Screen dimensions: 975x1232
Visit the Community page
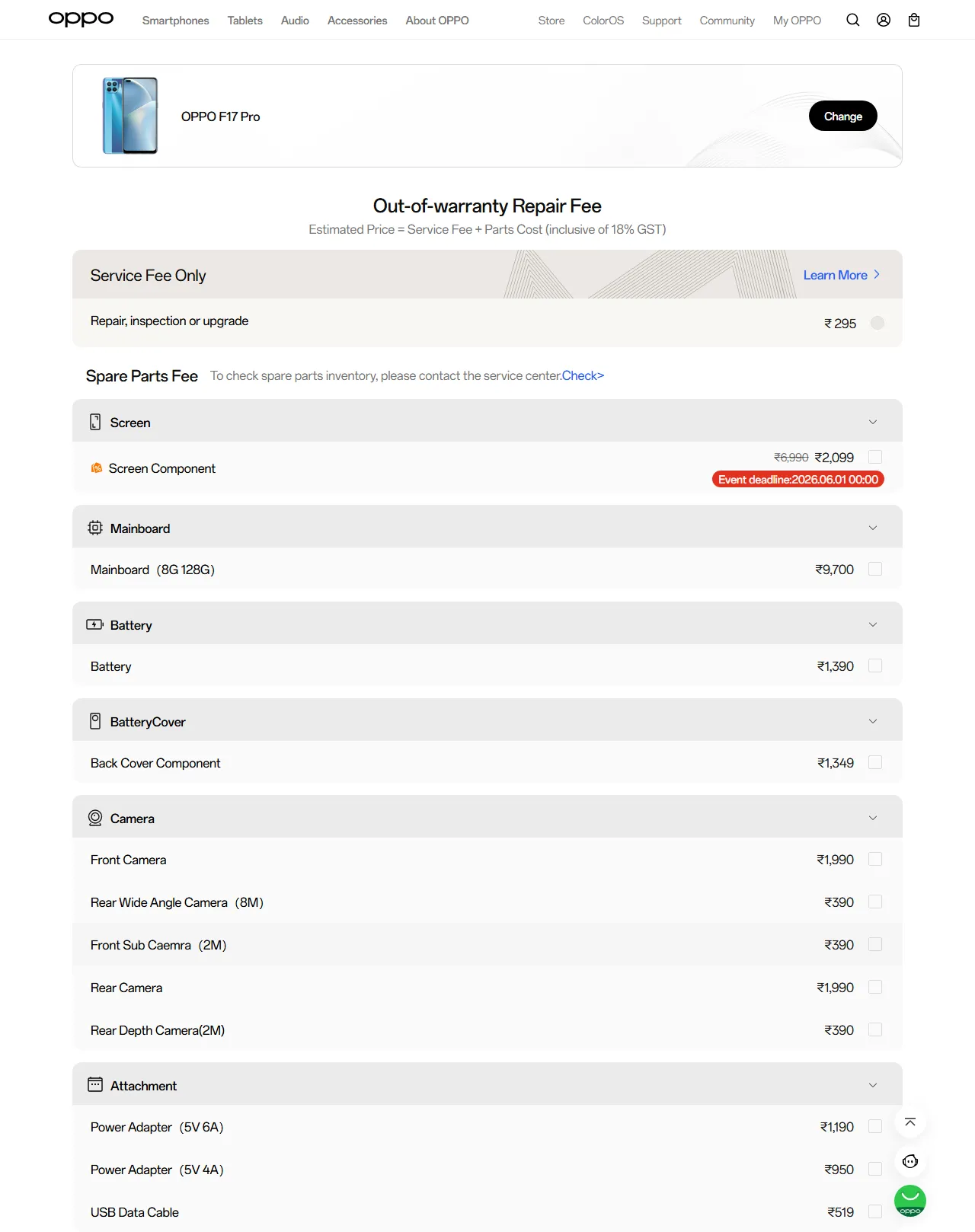point(727,21)
